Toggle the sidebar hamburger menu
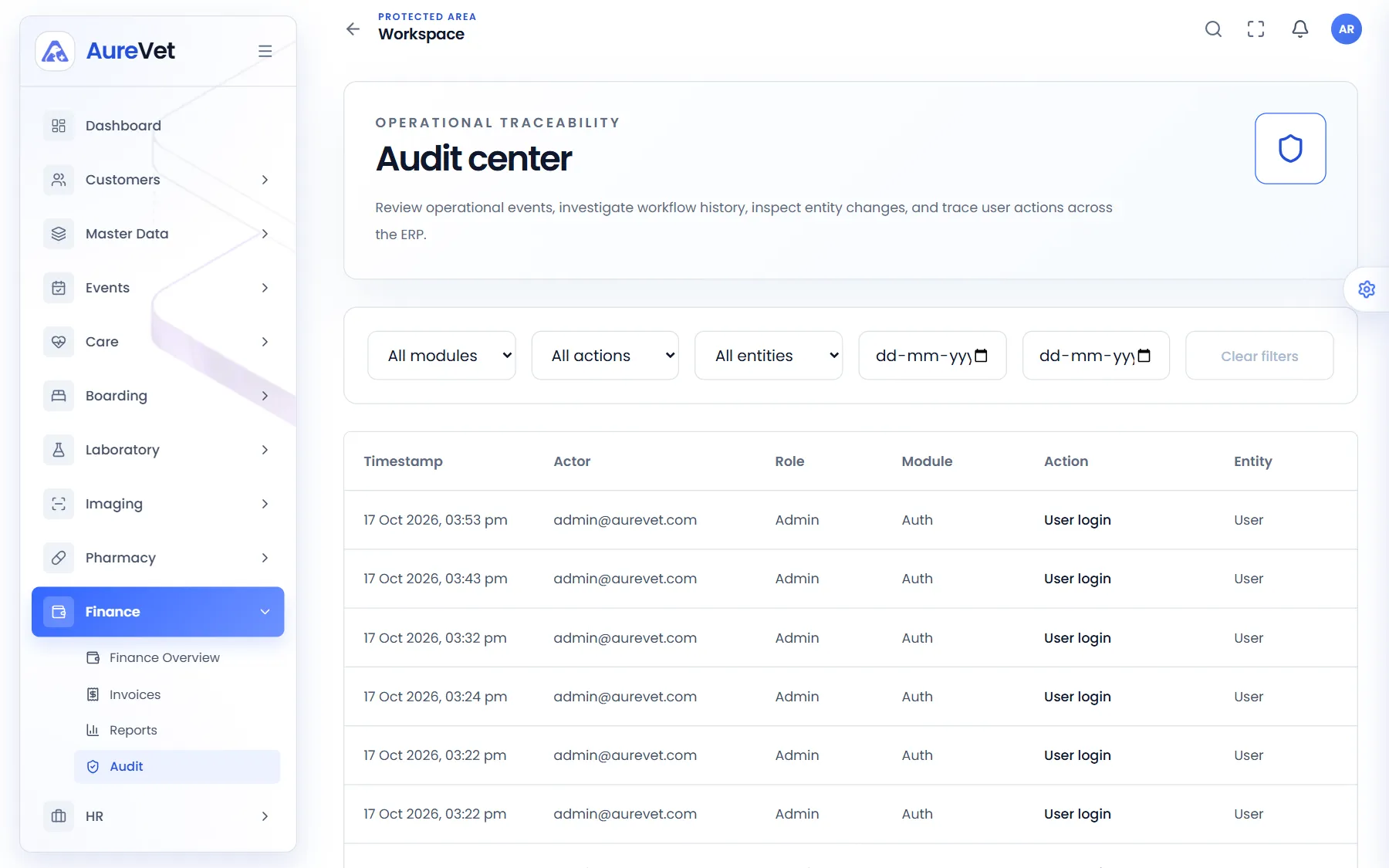Screen dimensions: 1389x868 click(265, 51)
